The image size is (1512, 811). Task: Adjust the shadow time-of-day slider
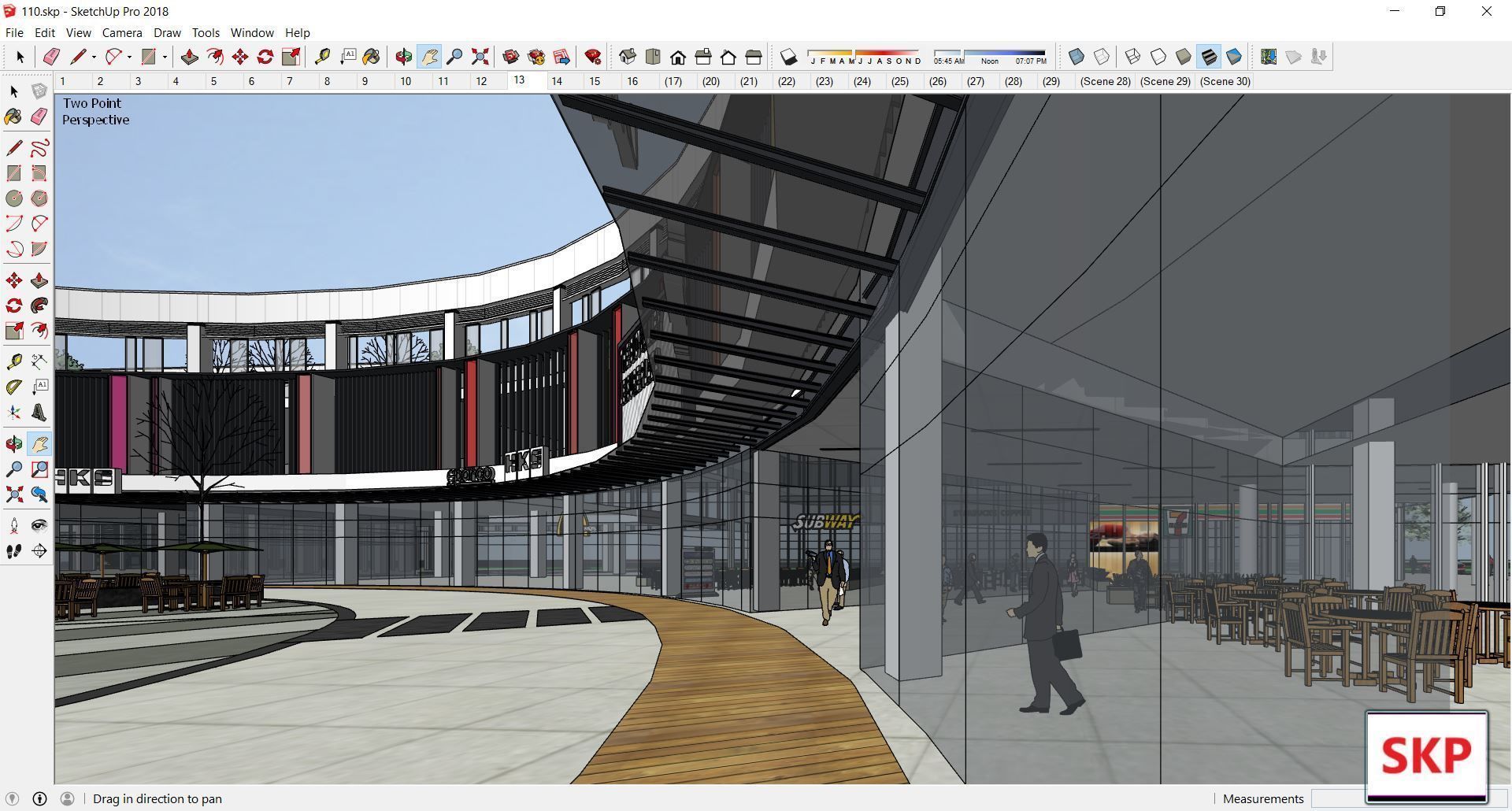click(x=991, y=57)
